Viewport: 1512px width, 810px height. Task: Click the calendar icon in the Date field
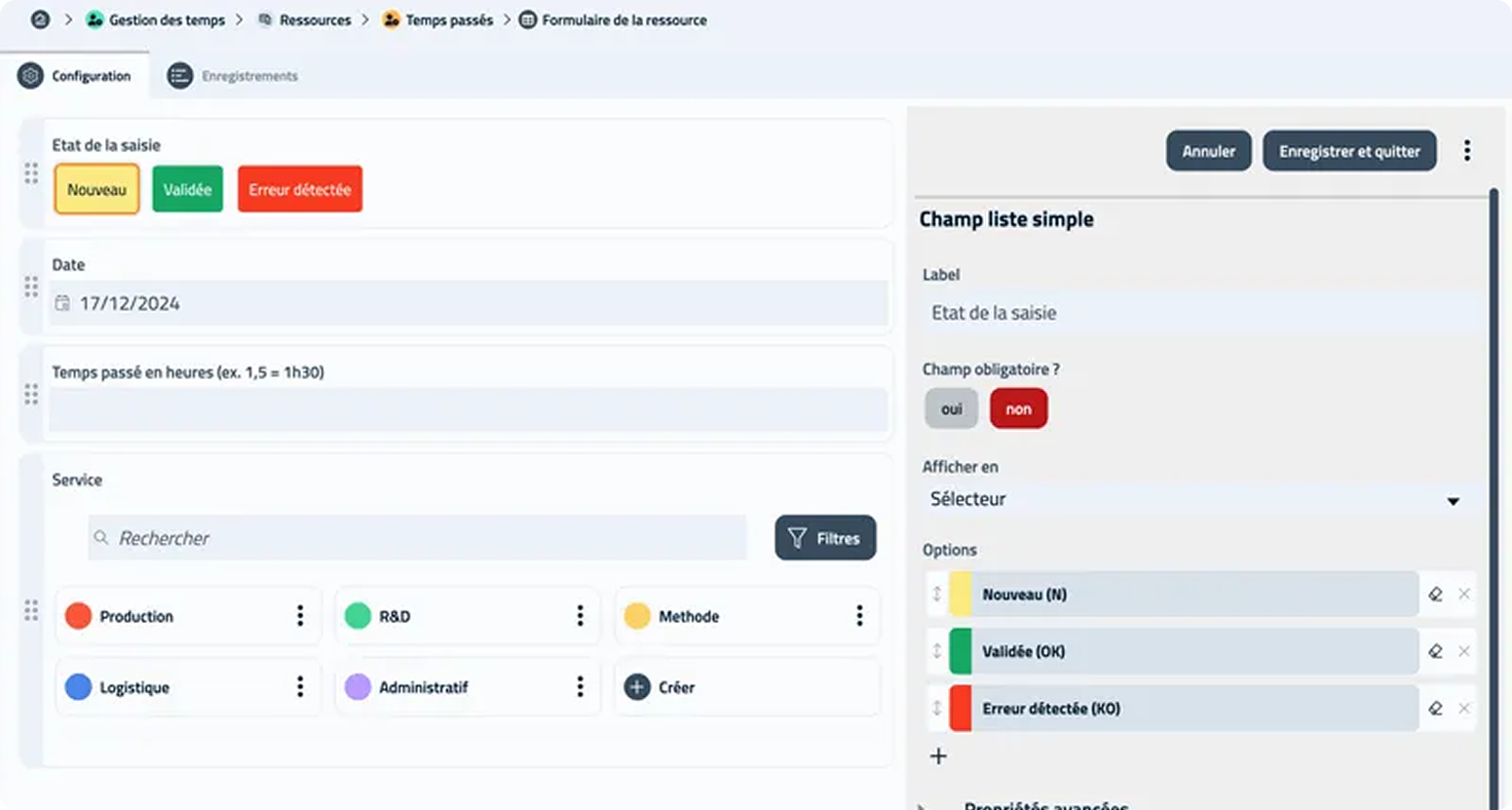pyautogui.click(x=62, y=303)
